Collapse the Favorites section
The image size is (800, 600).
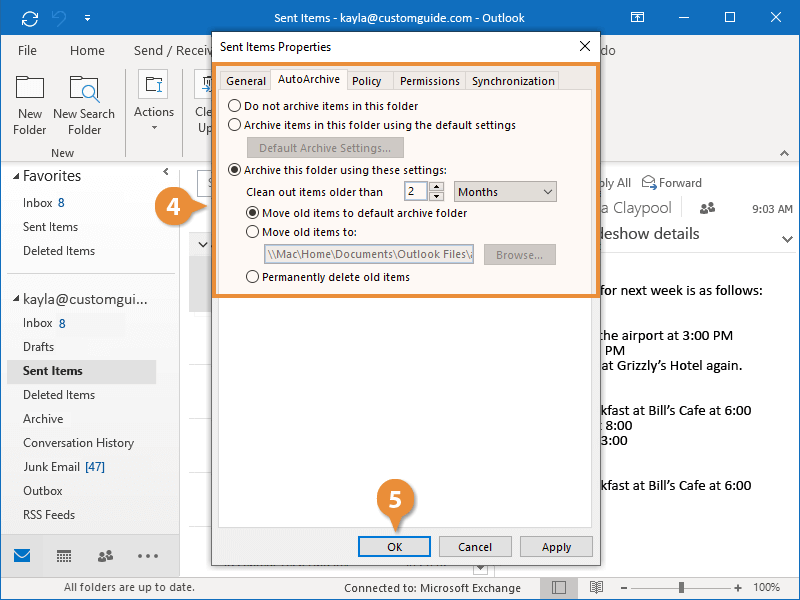pos(16,177)
